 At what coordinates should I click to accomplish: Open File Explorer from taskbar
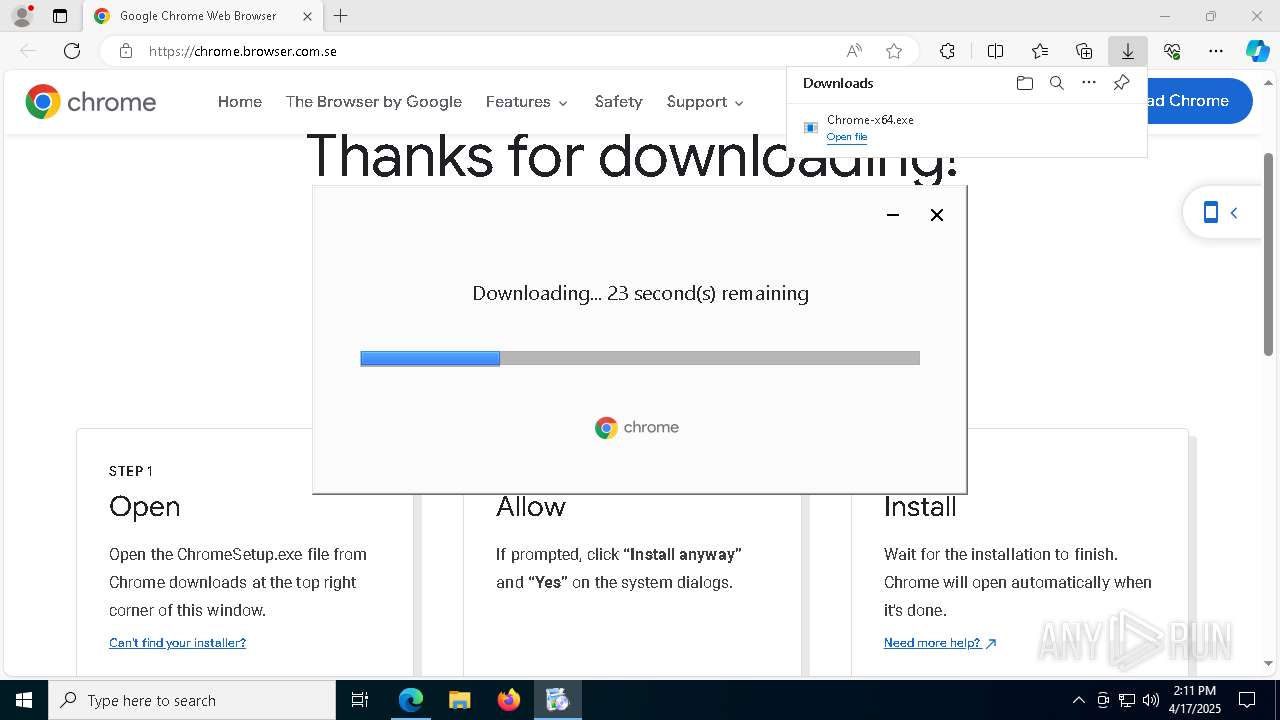459,700
